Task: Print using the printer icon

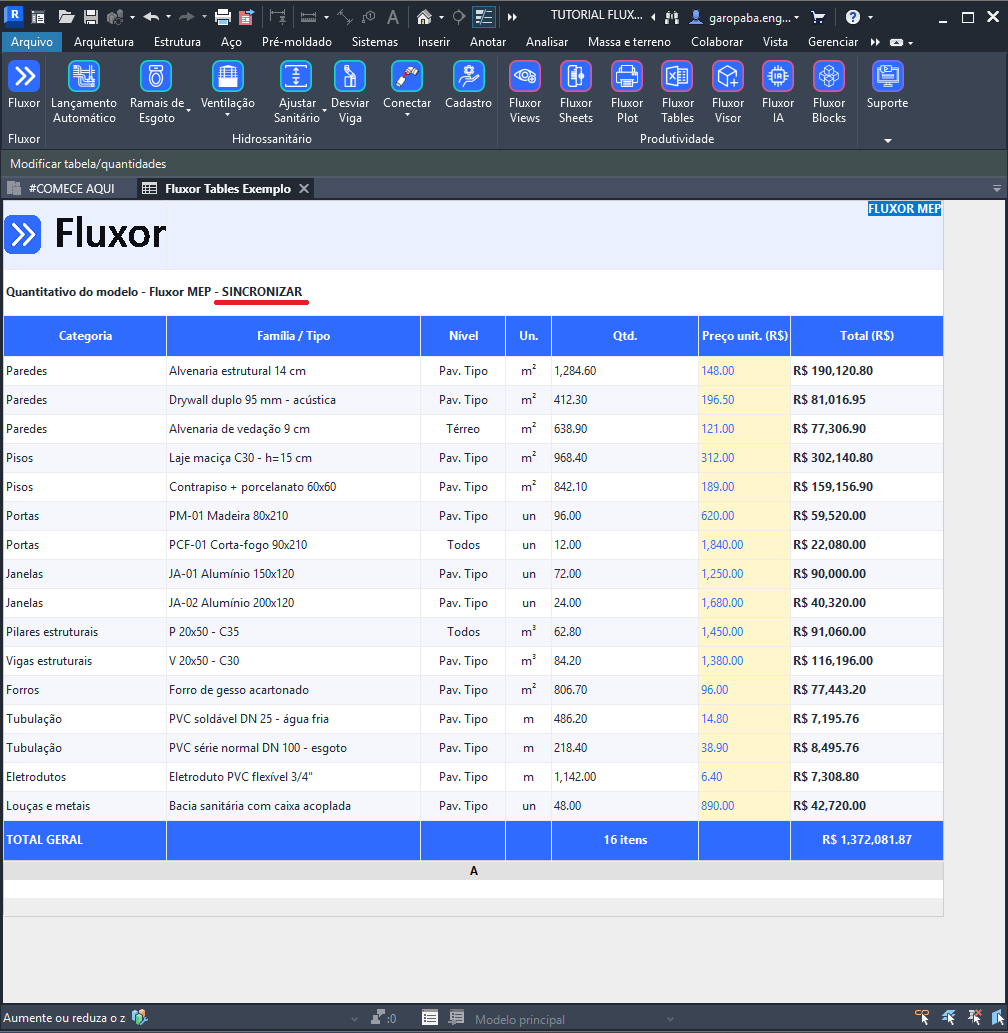Action: point(223,17)
